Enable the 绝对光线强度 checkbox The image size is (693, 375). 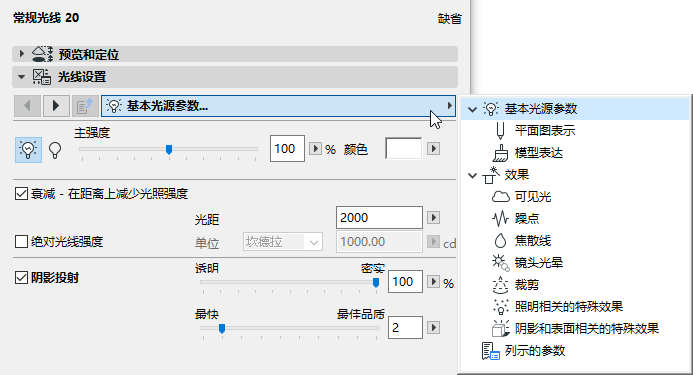click(21, 241)
